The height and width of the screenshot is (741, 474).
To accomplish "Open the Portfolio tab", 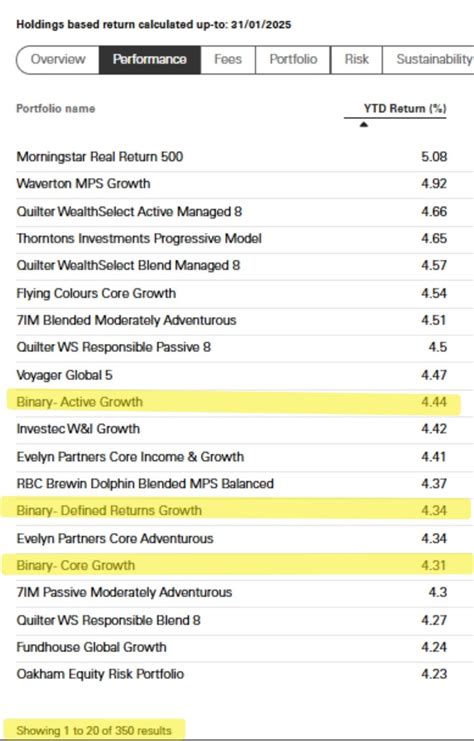I will 293,60.
